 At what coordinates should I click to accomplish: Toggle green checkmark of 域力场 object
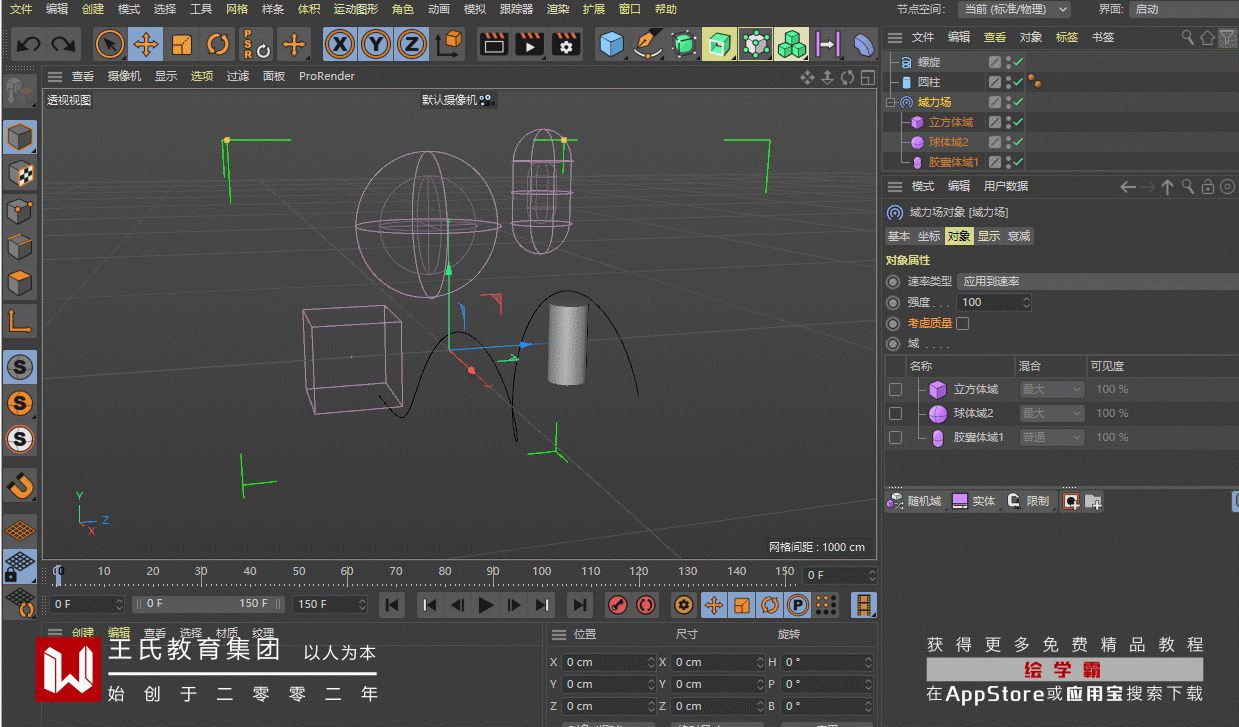tap(1018, 102)
